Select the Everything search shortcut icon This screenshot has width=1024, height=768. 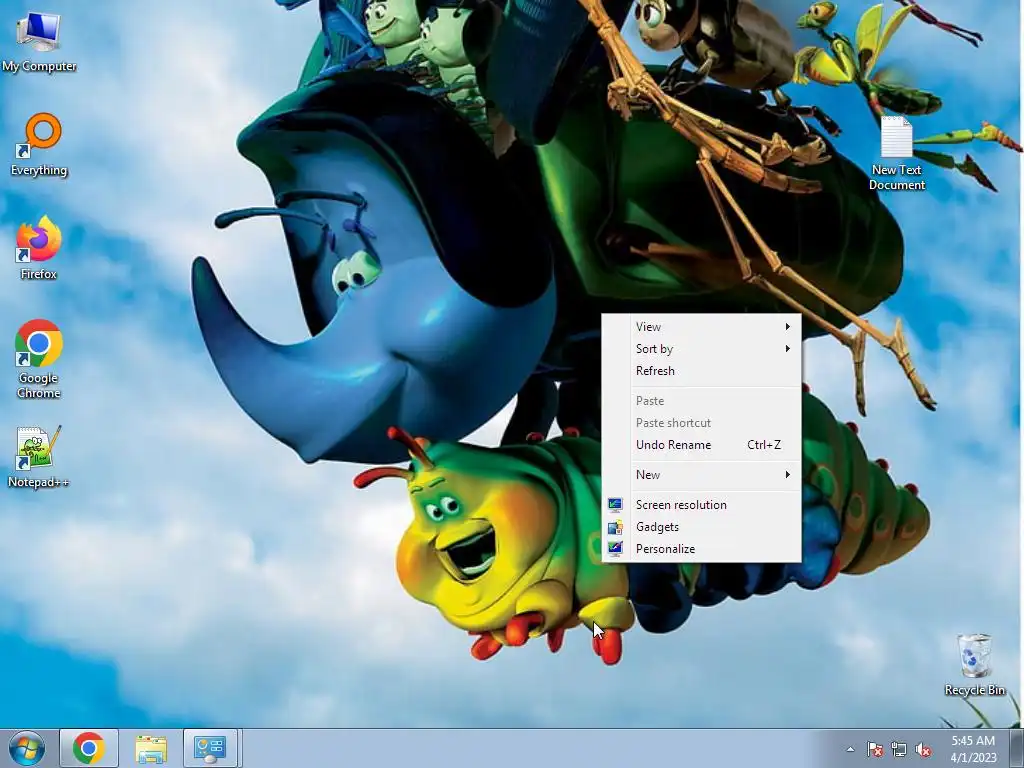(x=39, y=145)
